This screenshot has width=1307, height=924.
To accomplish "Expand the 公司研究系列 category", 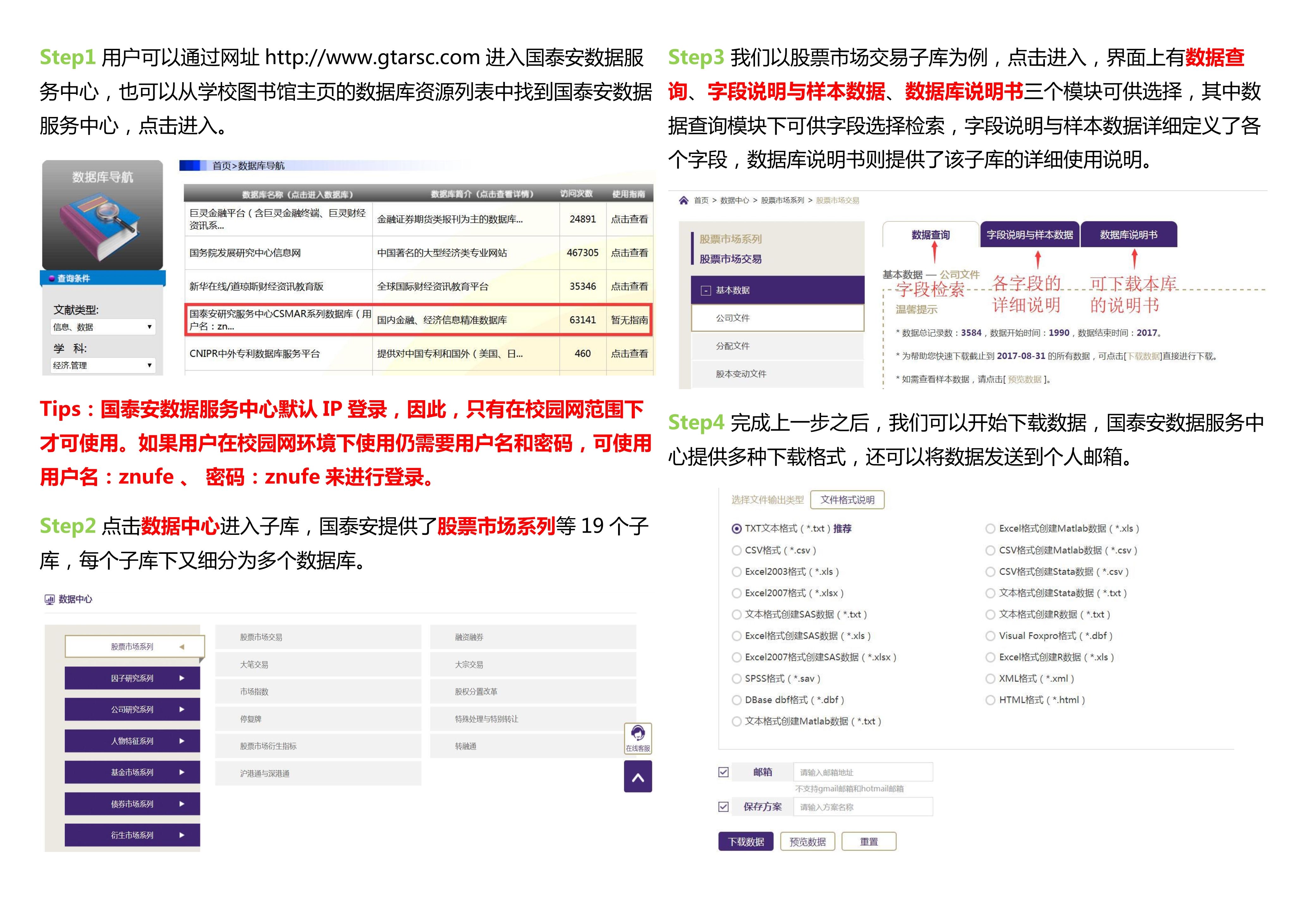I will click(x=132, y=709).
